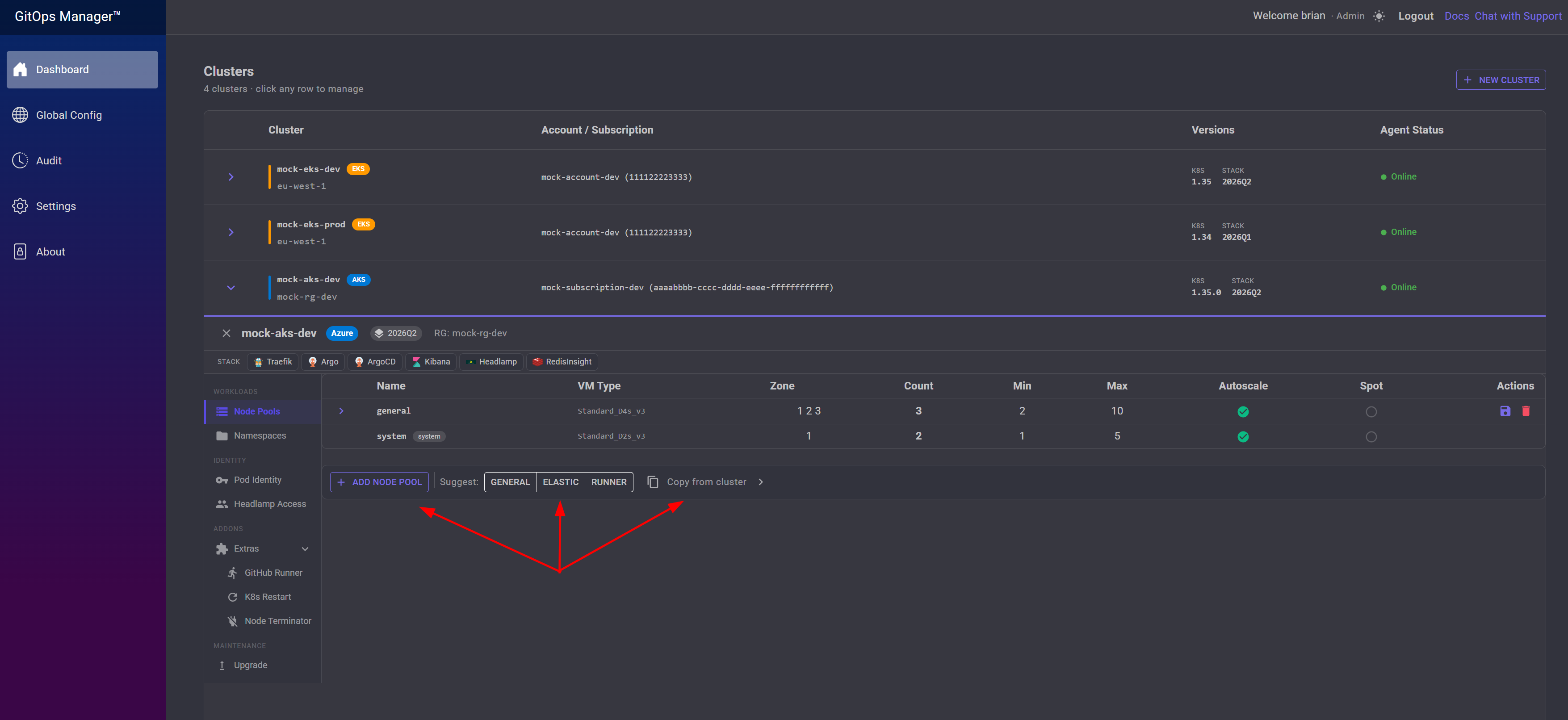This screenshot has width=1568, height=720.
Task: Click ADD NODE POOL button
Action: (379, 482)
